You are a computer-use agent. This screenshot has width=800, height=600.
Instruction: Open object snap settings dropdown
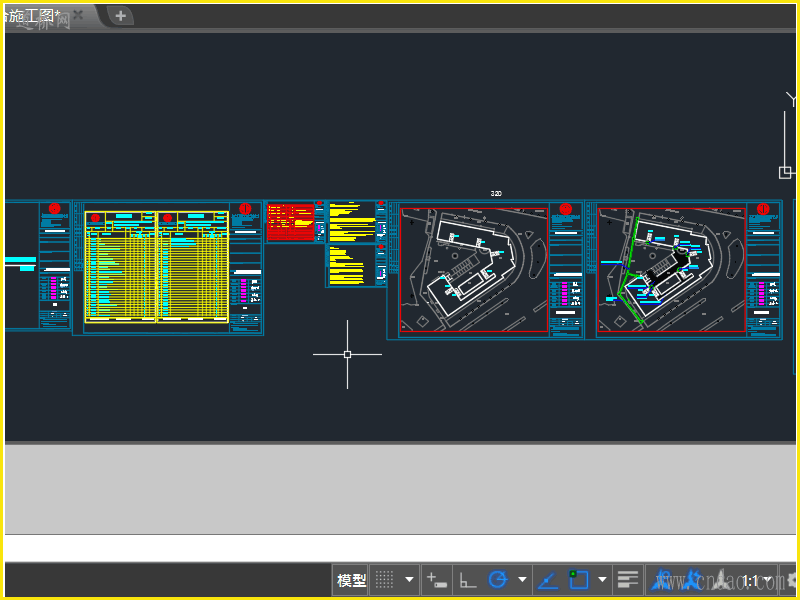tap(602, 580)
